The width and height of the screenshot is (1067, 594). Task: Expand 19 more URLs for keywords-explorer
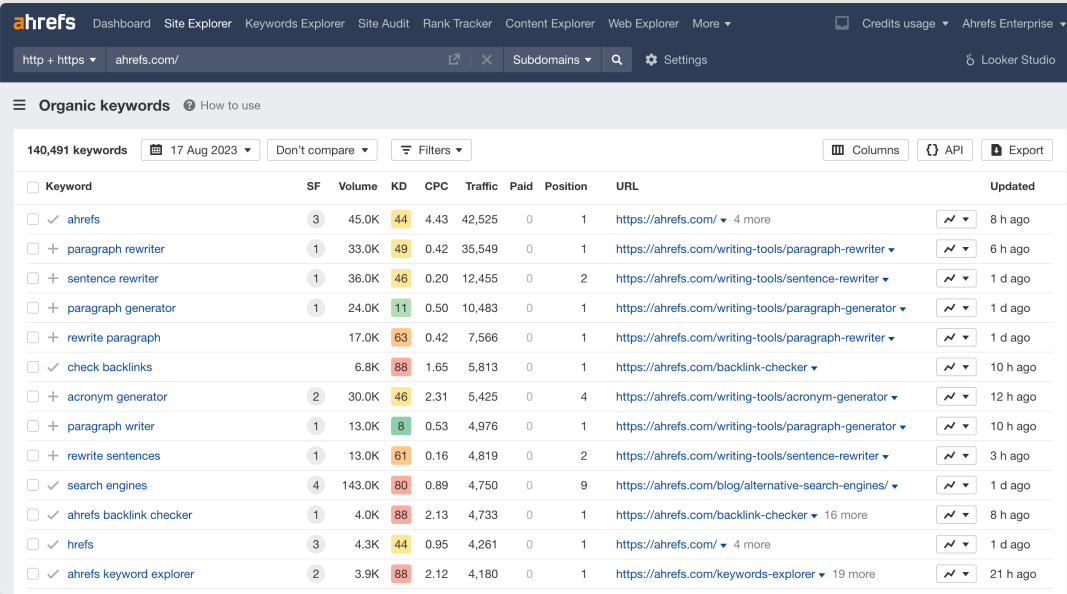pos(853,574)
